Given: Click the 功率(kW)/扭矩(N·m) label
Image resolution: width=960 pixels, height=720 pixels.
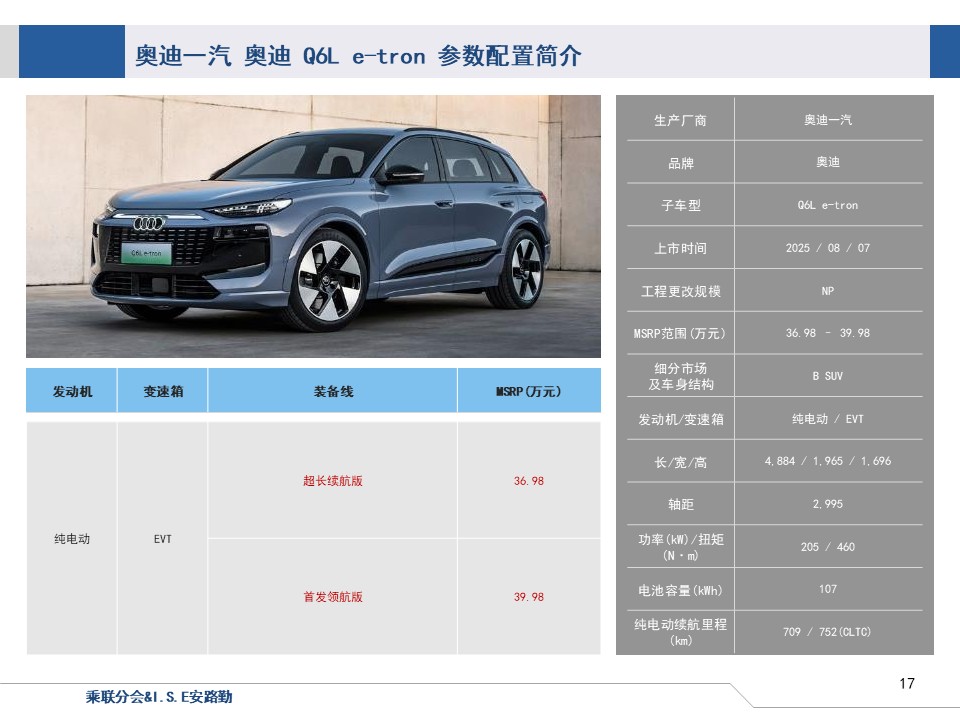Looking at the screenshot, I should coord(681,547).
